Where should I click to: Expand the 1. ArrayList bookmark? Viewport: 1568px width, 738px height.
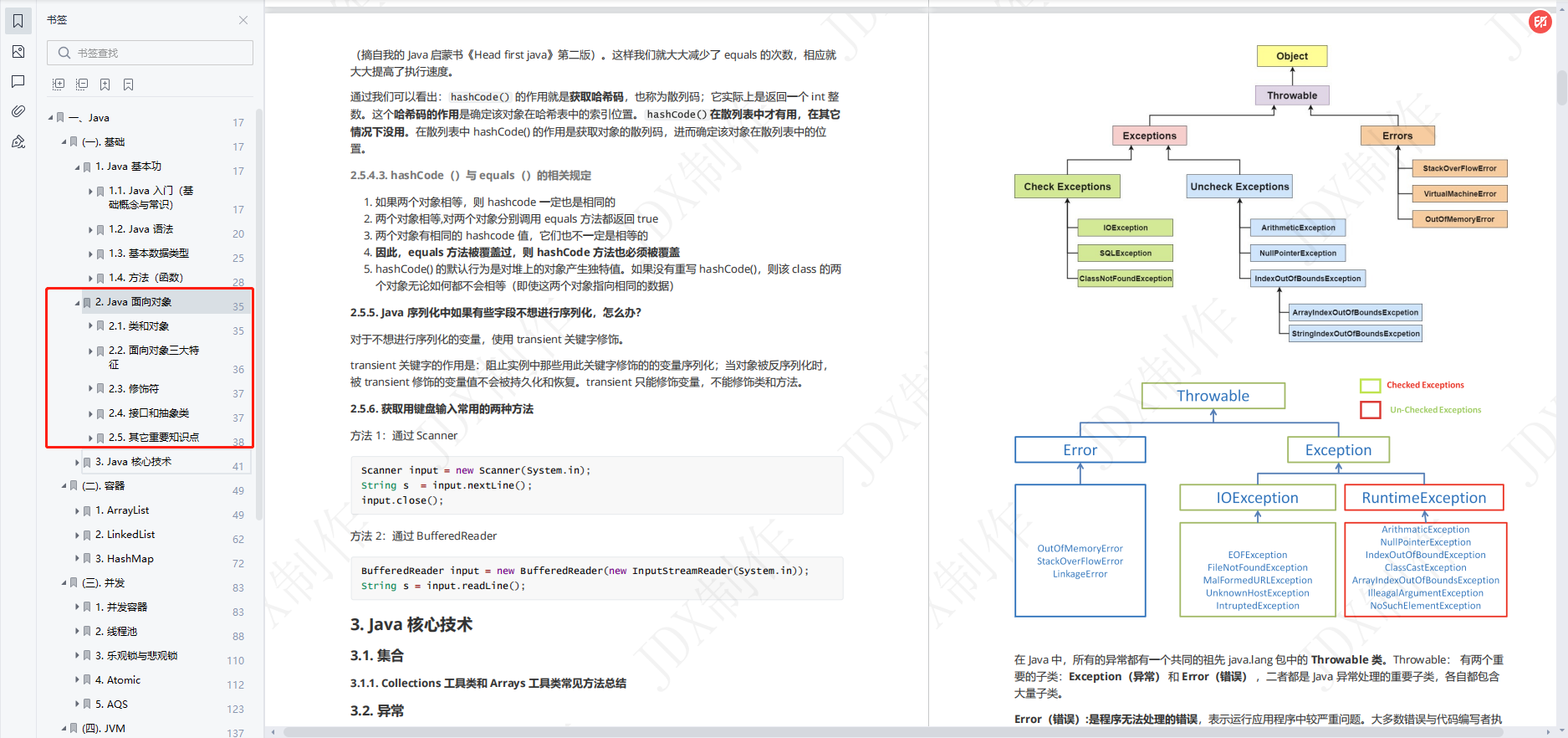click(78, 510)
